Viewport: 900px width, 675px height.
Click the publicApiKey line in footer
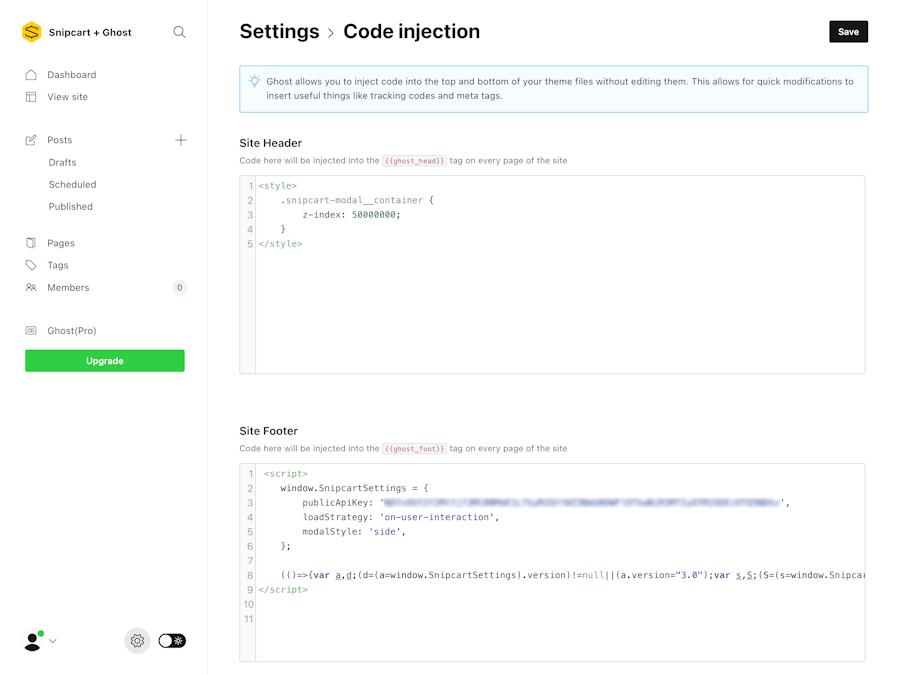546,503
